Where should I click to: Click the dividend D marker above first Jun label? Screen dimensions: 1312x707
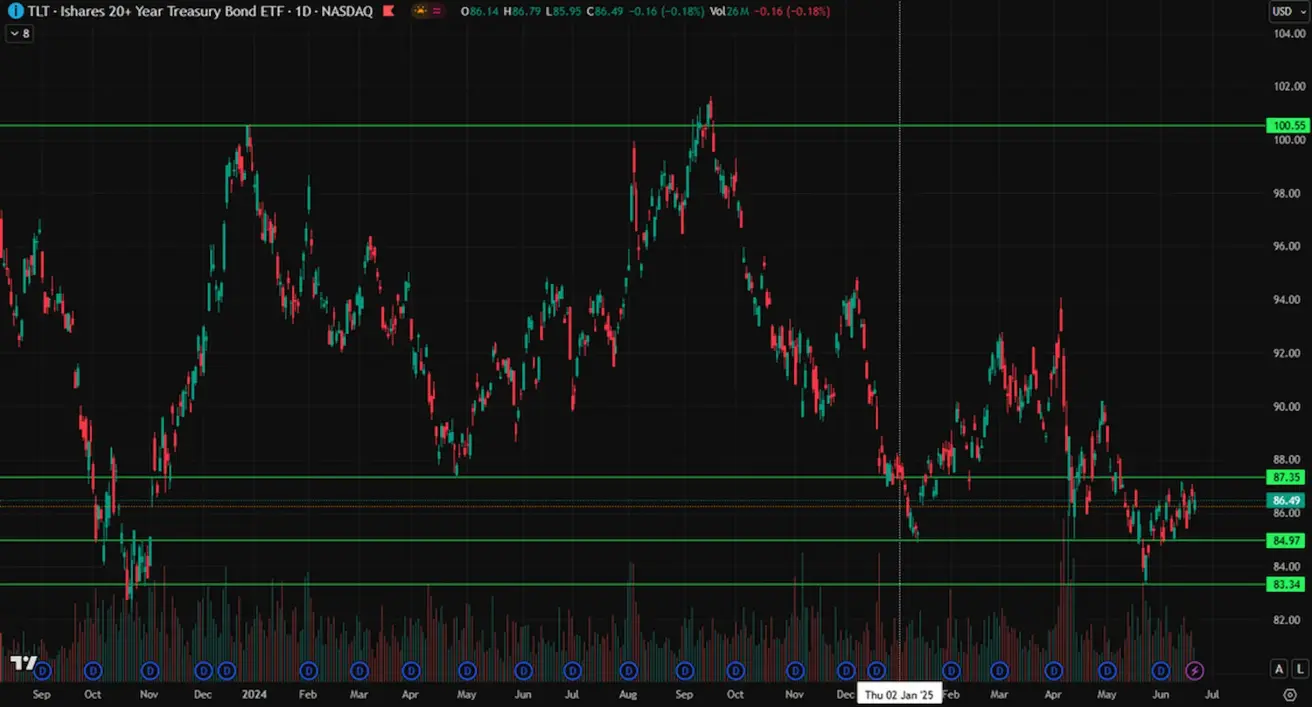[522, 670]
